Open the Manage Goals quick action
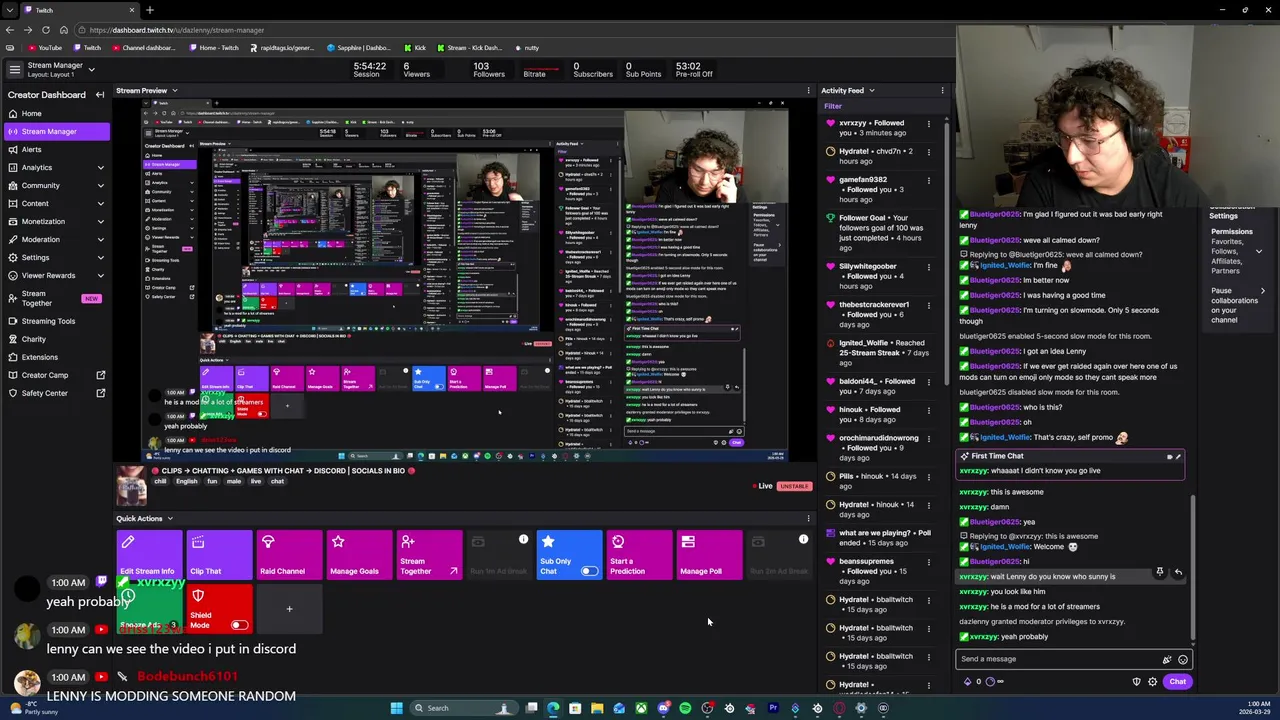This screenshot has height=720, width=1280. tap(359, 555)
